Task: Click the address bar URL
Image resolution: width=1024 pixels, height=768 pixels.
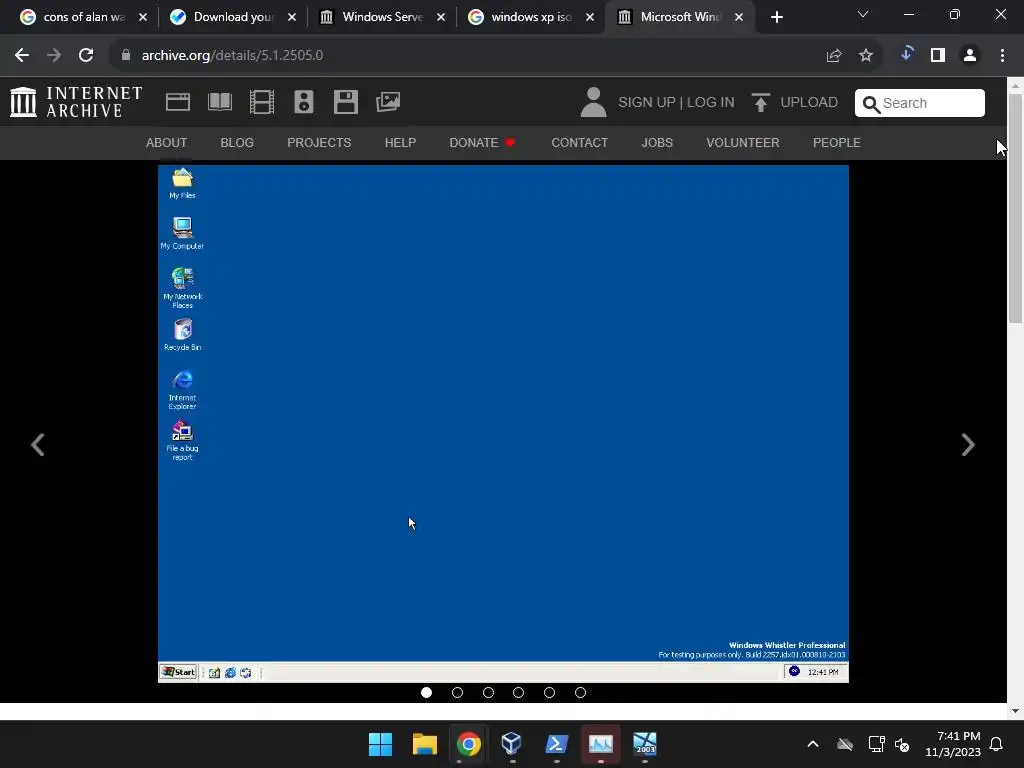Action: tap(232, 56)
